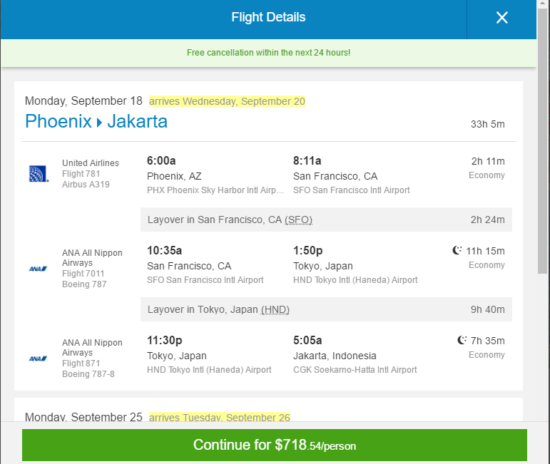Viewport: 550px width, 464px height.
Task: Close the Flight Details dialog
Action: point(502,18)
